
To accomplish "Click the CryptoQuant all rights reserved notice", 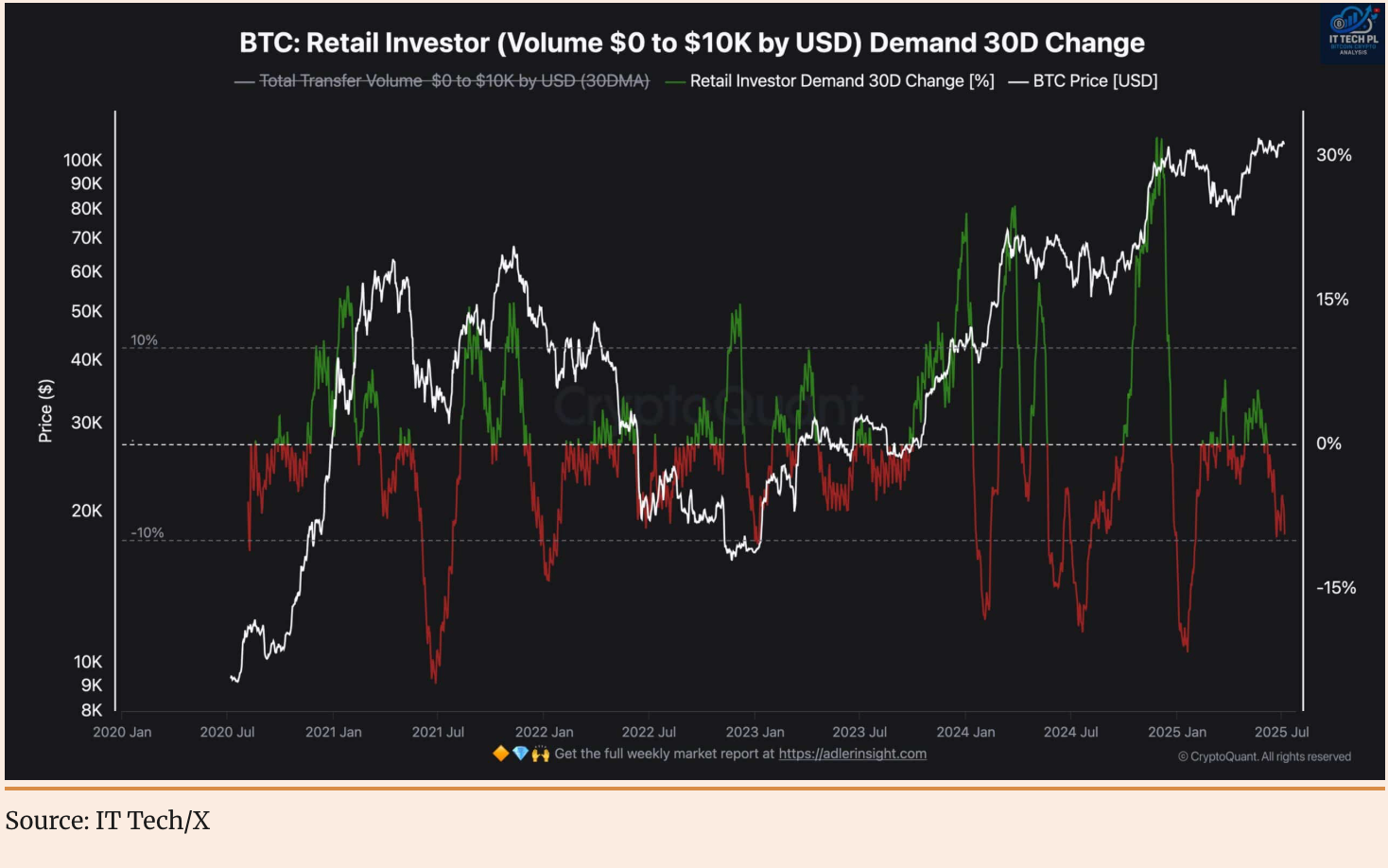I will (x=1264, y=756).
